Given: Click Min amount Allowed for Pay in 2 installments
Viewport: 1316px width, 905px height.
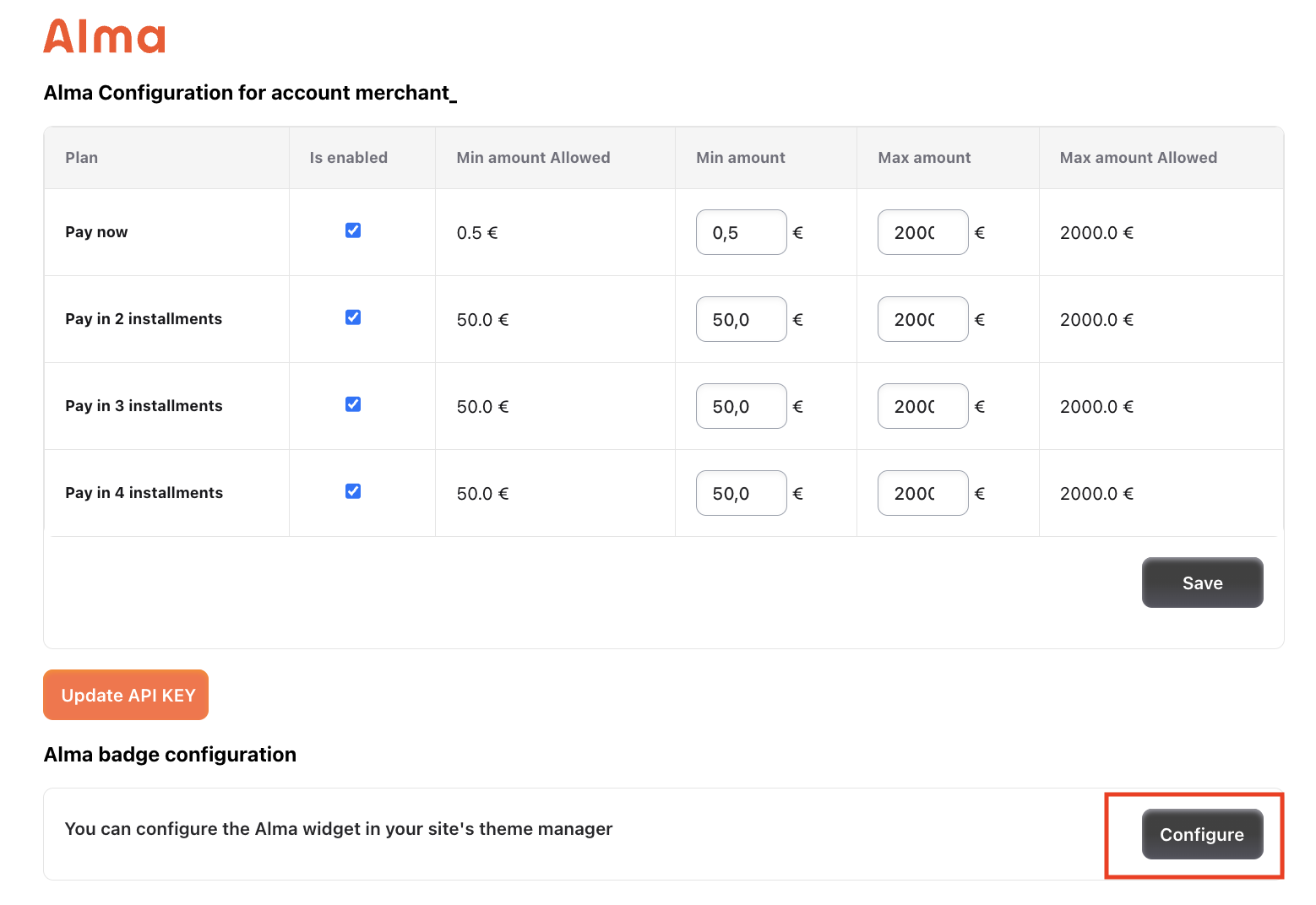Looking at the screenshot, I should point(482,320).
